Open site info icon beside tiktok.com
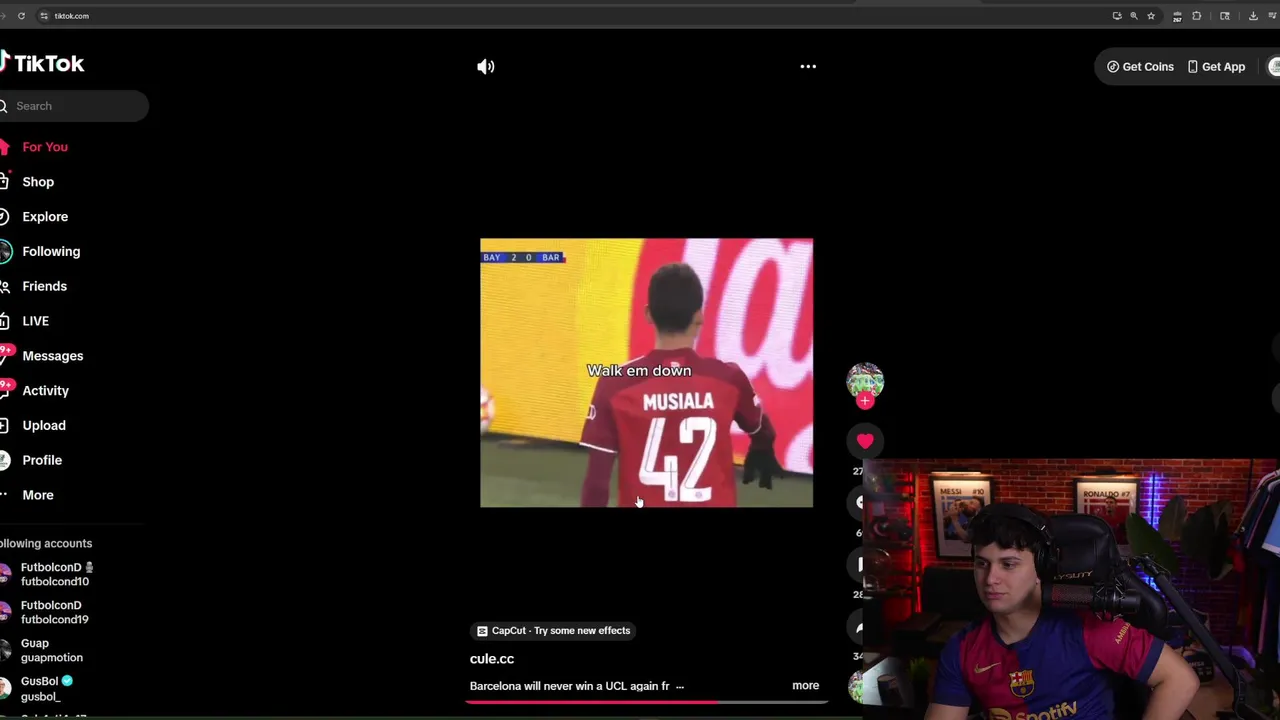Viewport: 1280px width, 720px height. pos(44,16)
